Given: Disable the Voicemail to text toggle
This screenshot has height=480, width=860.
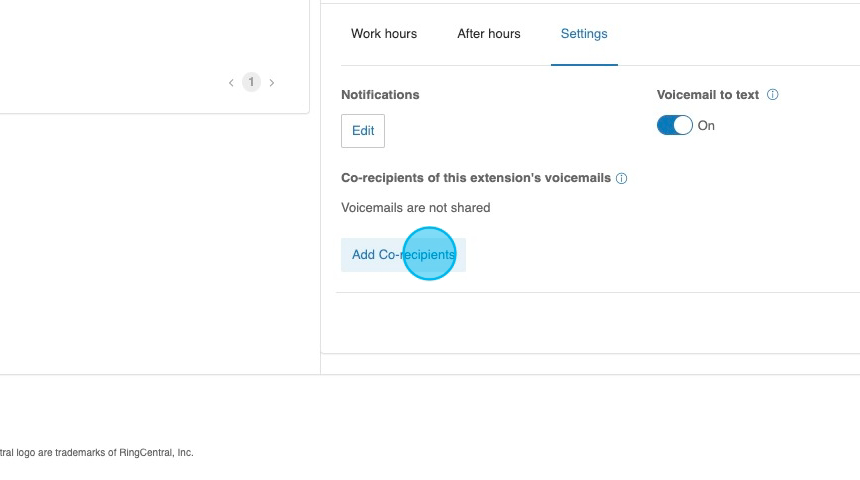Looking at the screenshot, I should pos(674,125).
